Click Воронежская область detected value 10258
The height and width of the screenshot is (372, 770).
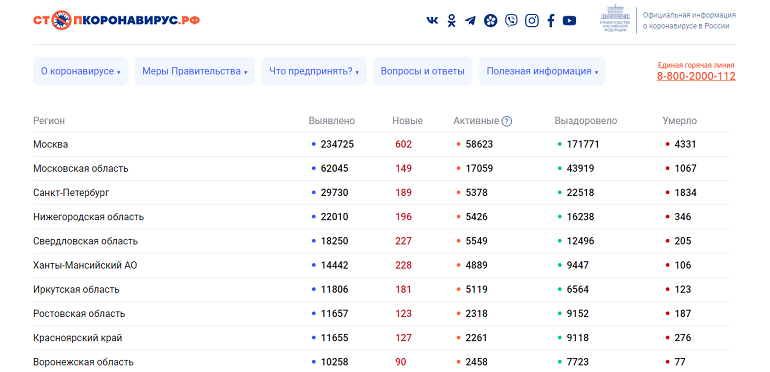tap(334, 362)
